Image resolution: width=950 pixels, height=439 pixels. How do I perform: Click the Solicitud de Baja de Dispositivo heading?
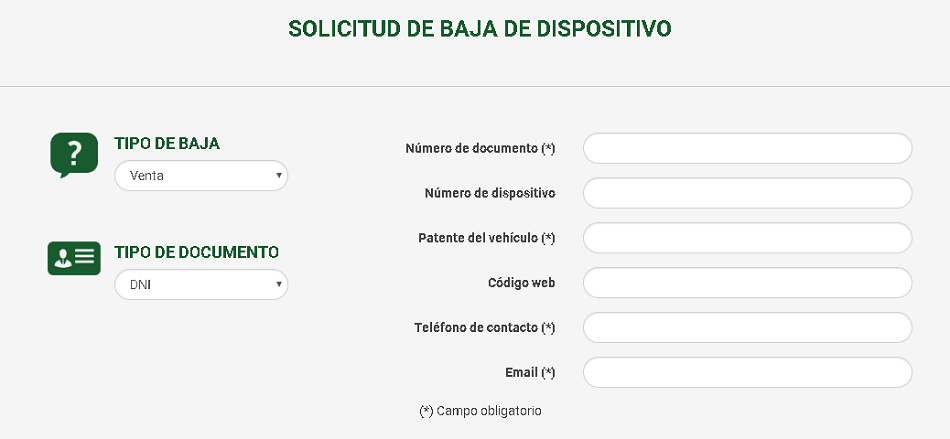pos(480,28)
